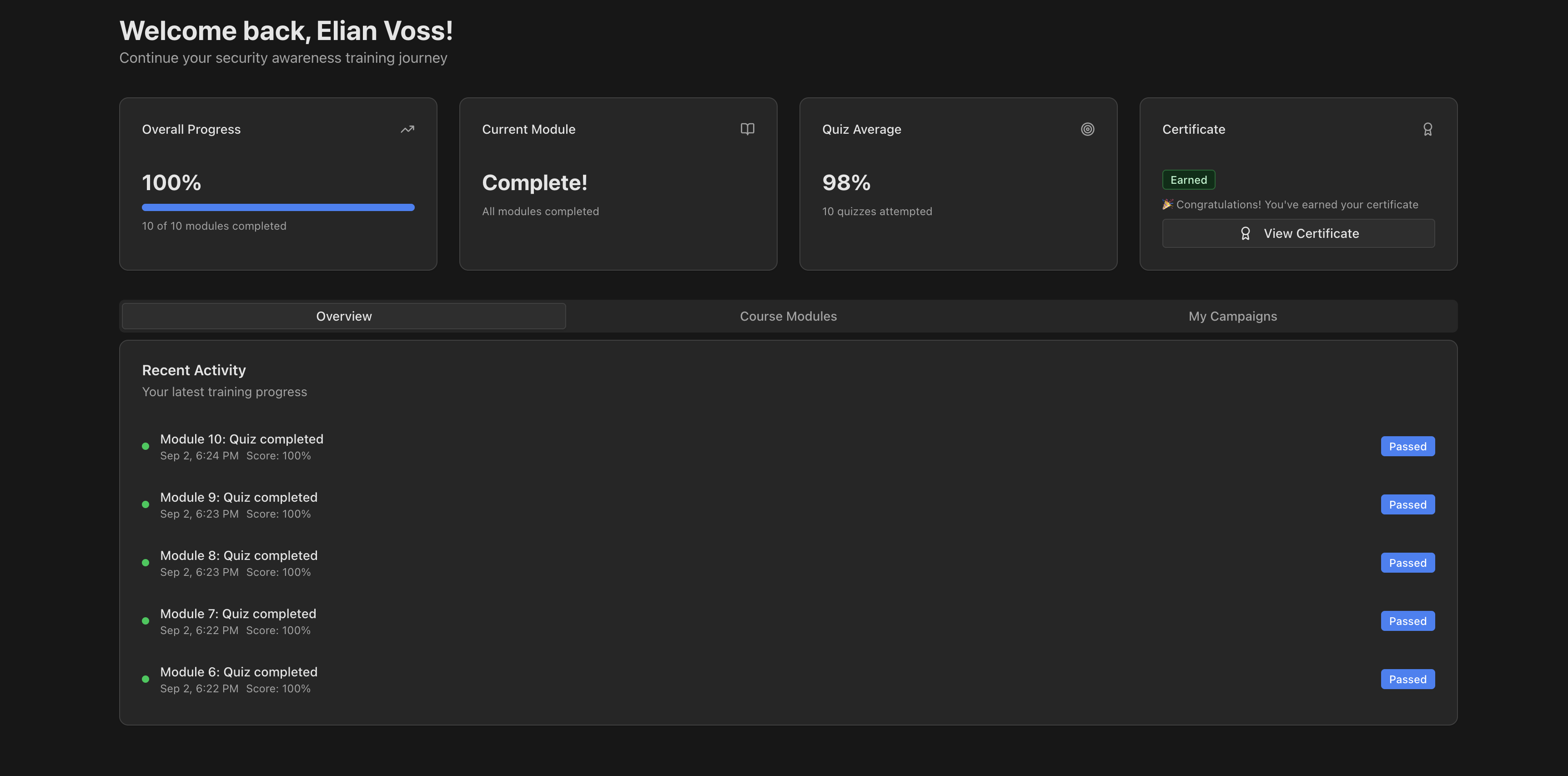Click the party popper congratulations icon

(1167, 205)
